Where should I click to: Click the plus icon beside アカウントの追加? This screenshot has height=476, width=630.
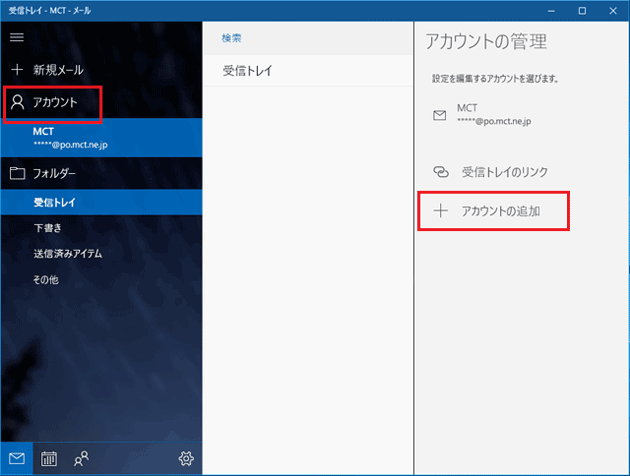pyautogui.click(x=440, y=210)
